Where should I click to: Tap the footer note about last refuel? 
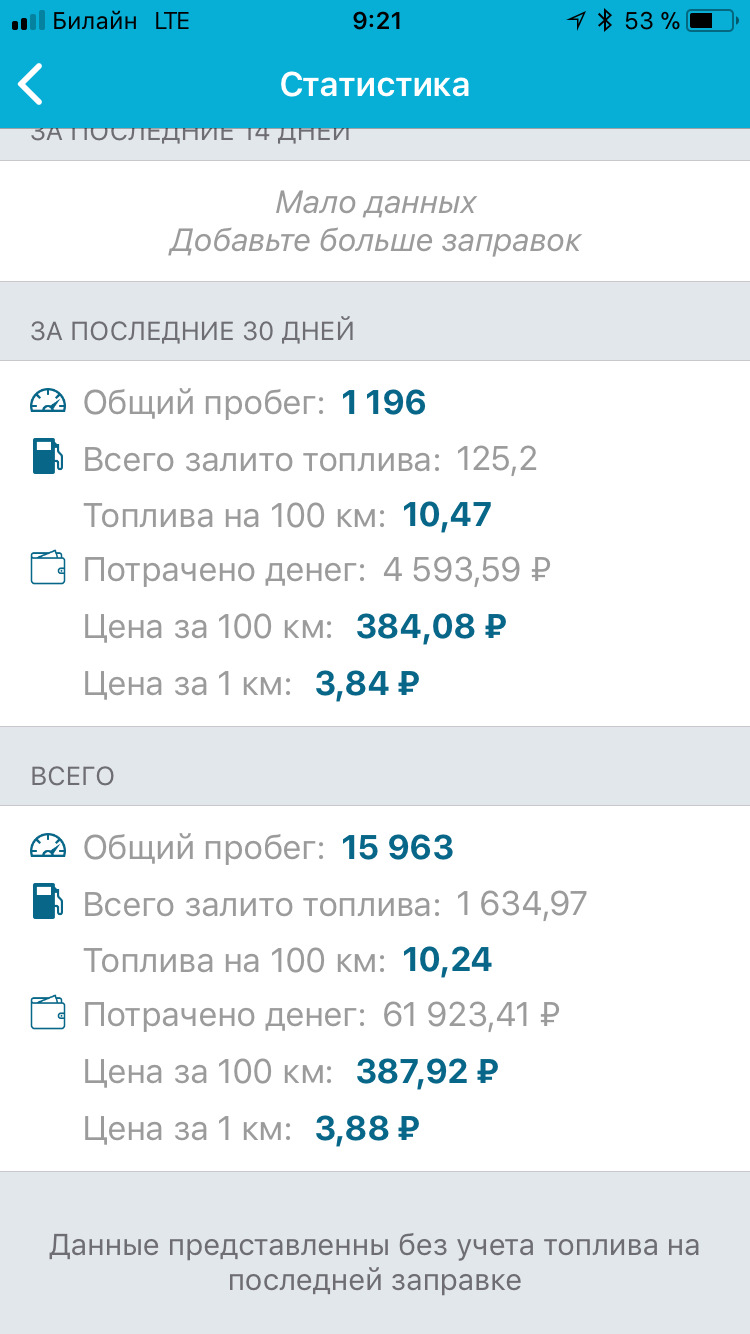tap(375, 1263)
